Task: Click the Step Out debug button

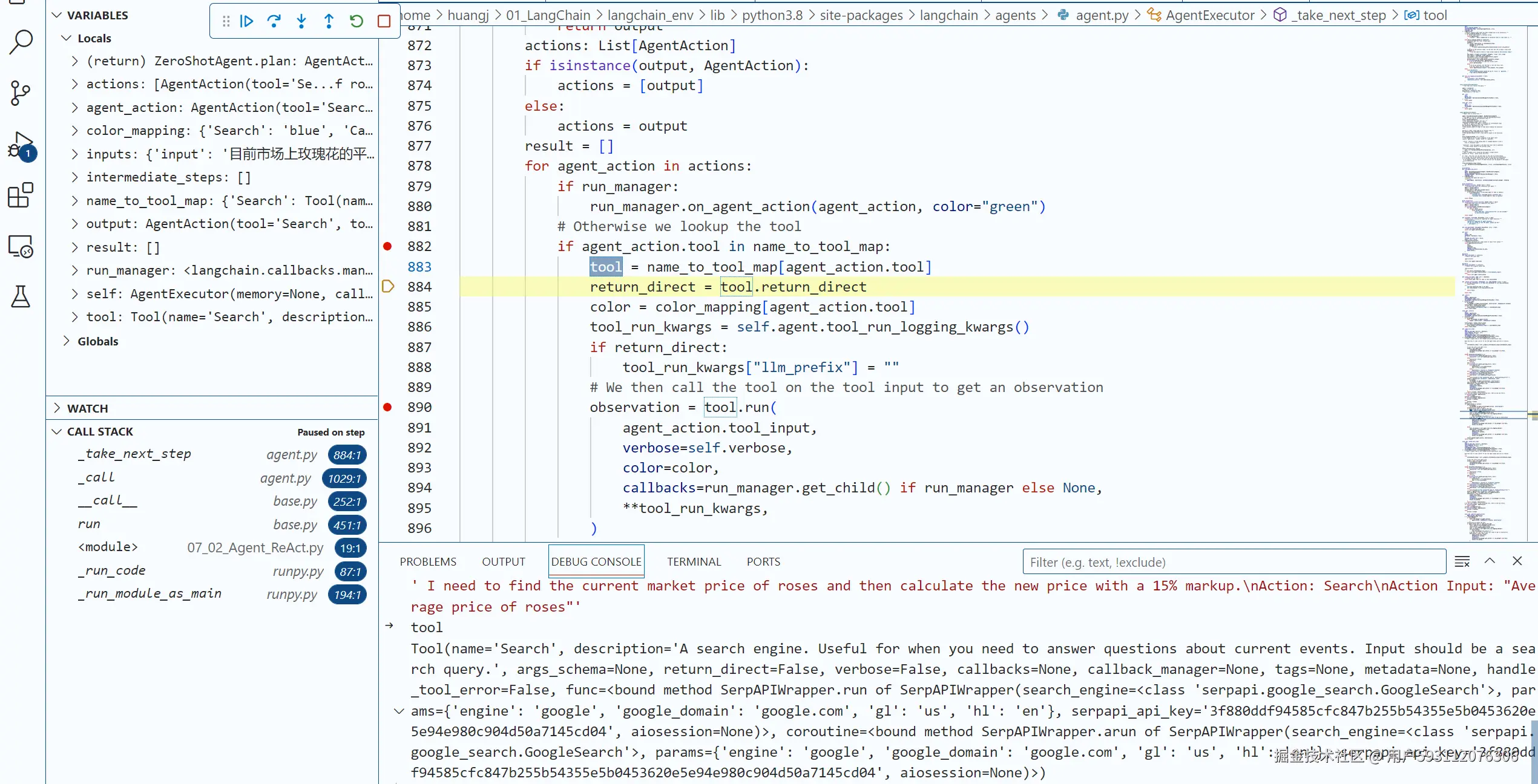Action: [329, 21]
